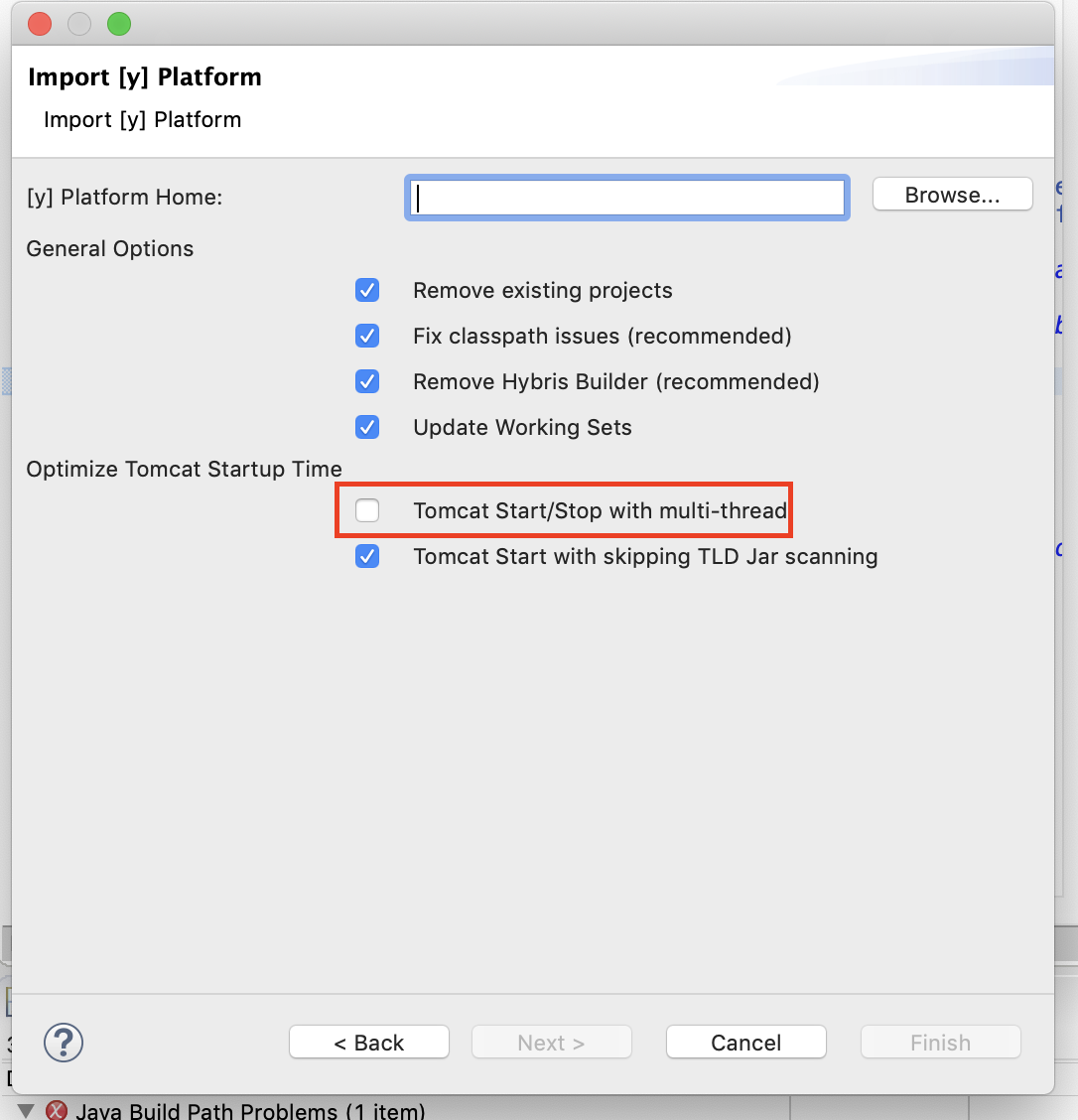Uncheck Fix classpath issues (recommended)
The width and height of the screenshot is (1078, 1120).
coord(367,336)
